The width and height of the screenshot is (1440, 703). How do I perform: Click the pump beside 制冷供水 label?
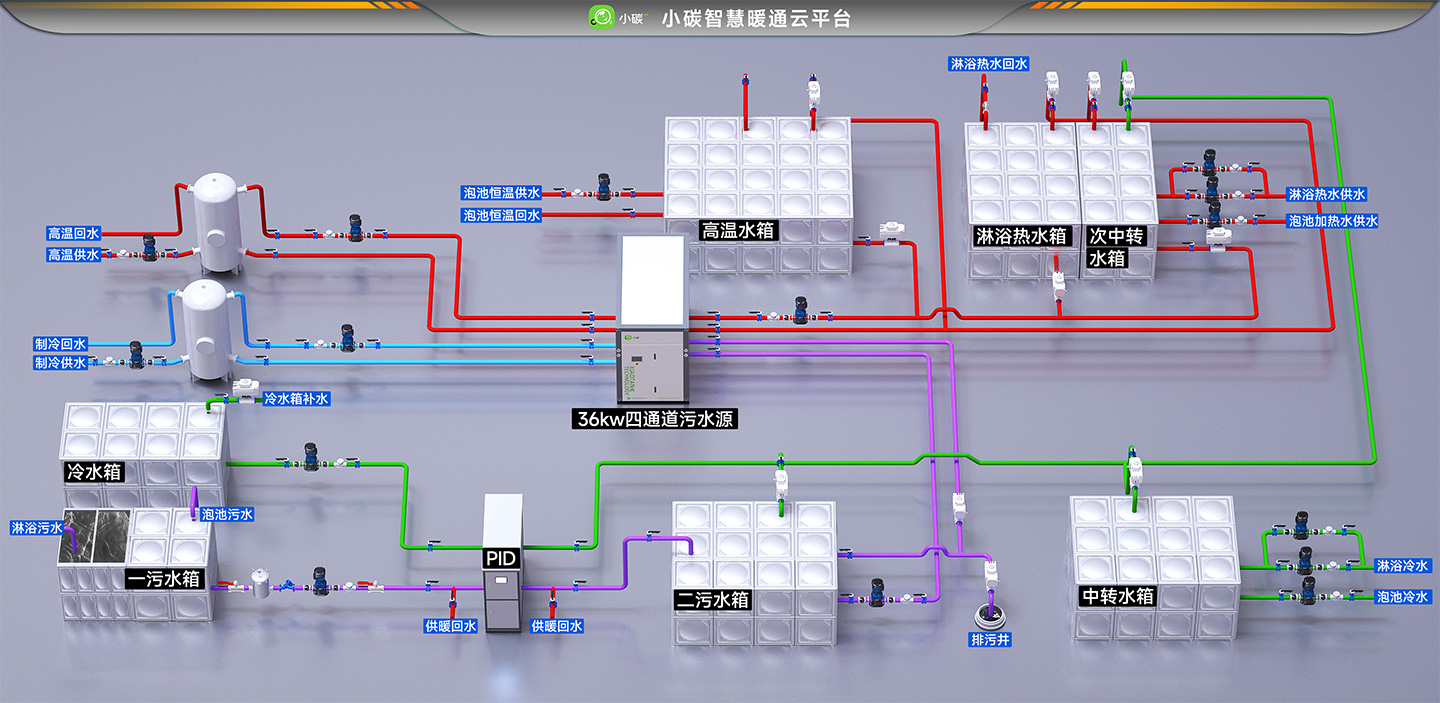[x=135, y=354]
